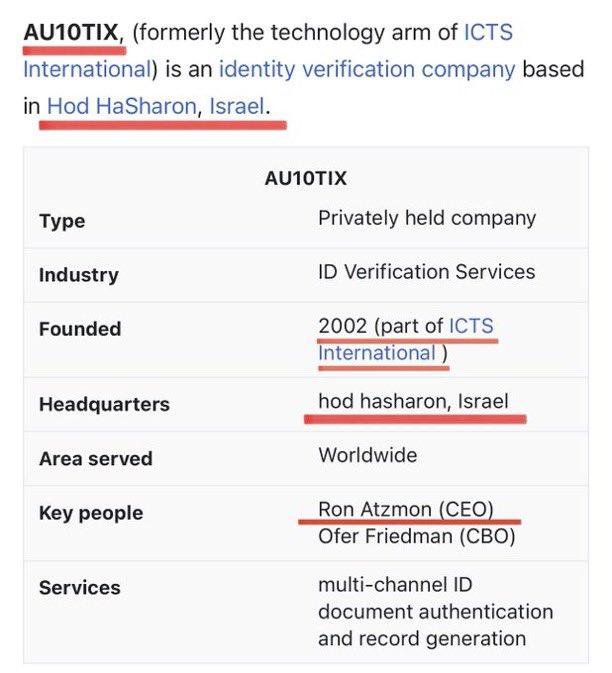The width and height of the screenshot is (612, 673).
Task: Click the Hod HaSharon link in intro
Action: coord(121,105)
